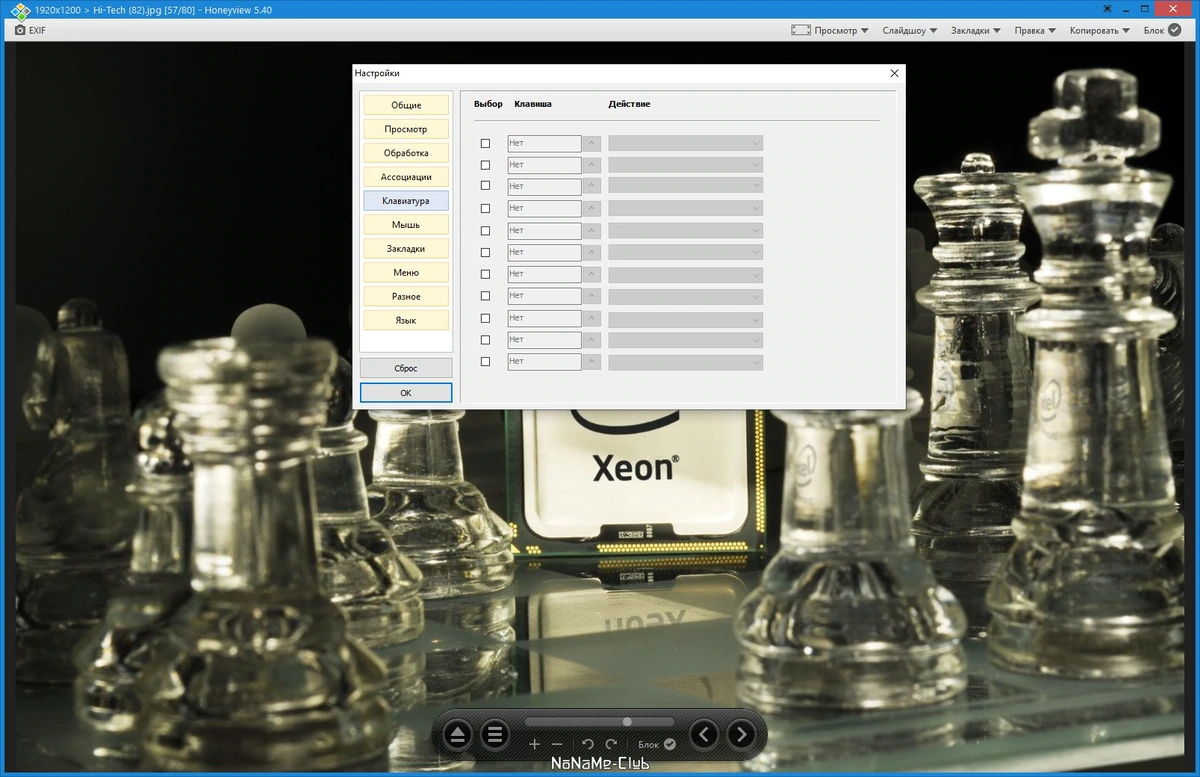Viewport: 1200px width, 777px height.
Task: Click the eject/open file button in bottom panel
Action: point(457,735)
